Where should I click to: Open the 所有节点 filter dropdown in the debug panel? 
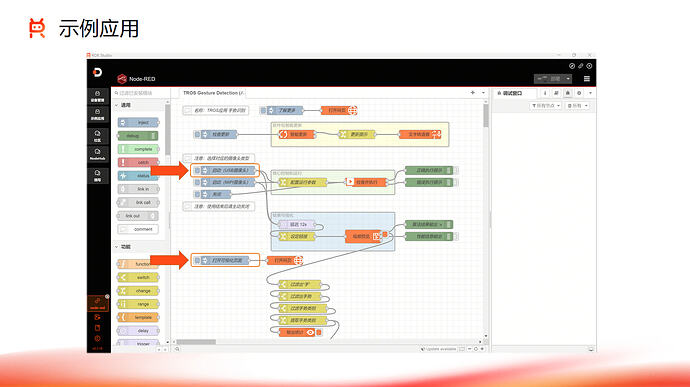coord(545,106)
